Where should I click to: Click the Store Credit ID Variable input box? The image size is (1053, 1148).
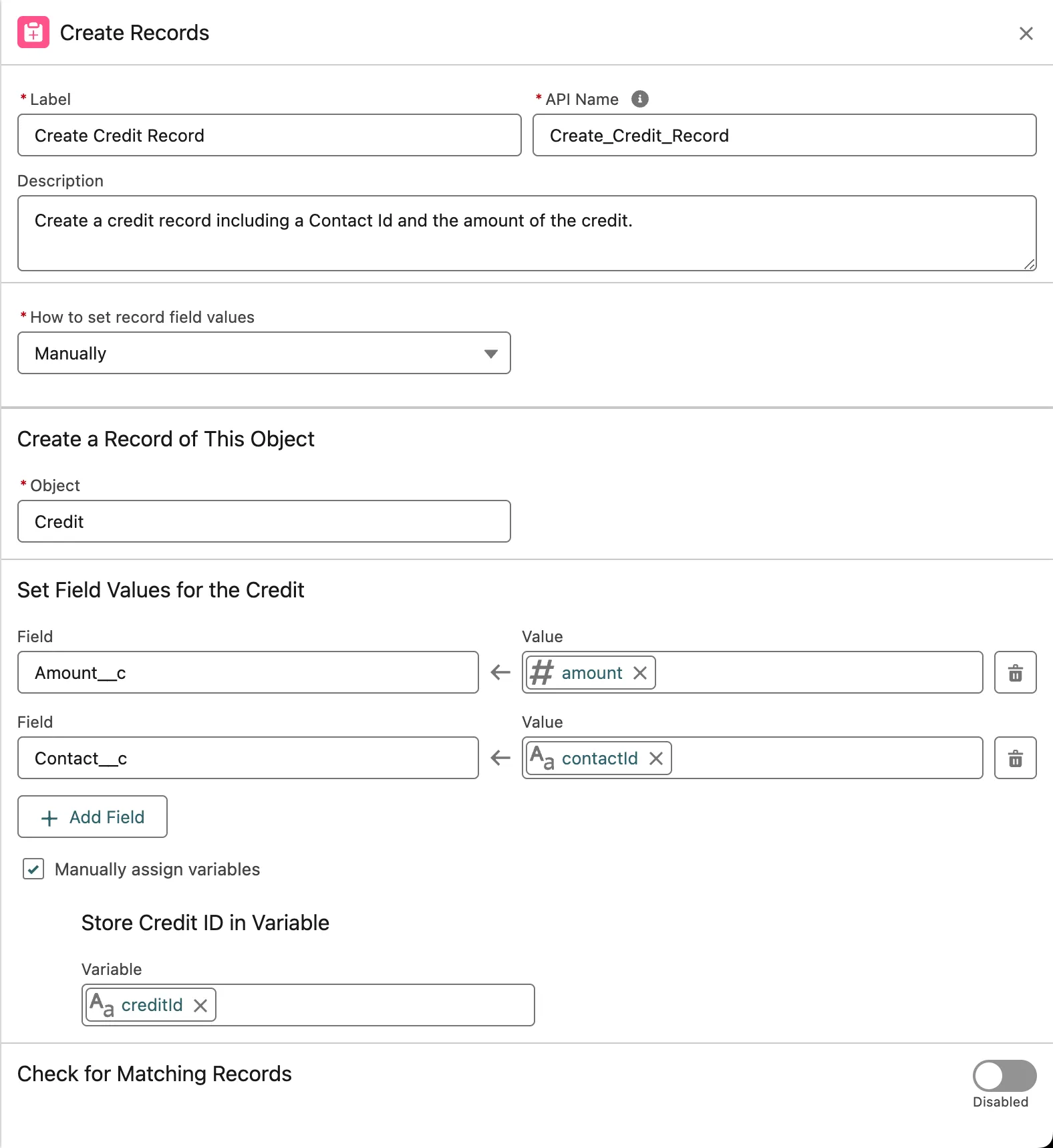pyautogui.click(x=374, y=1005)
